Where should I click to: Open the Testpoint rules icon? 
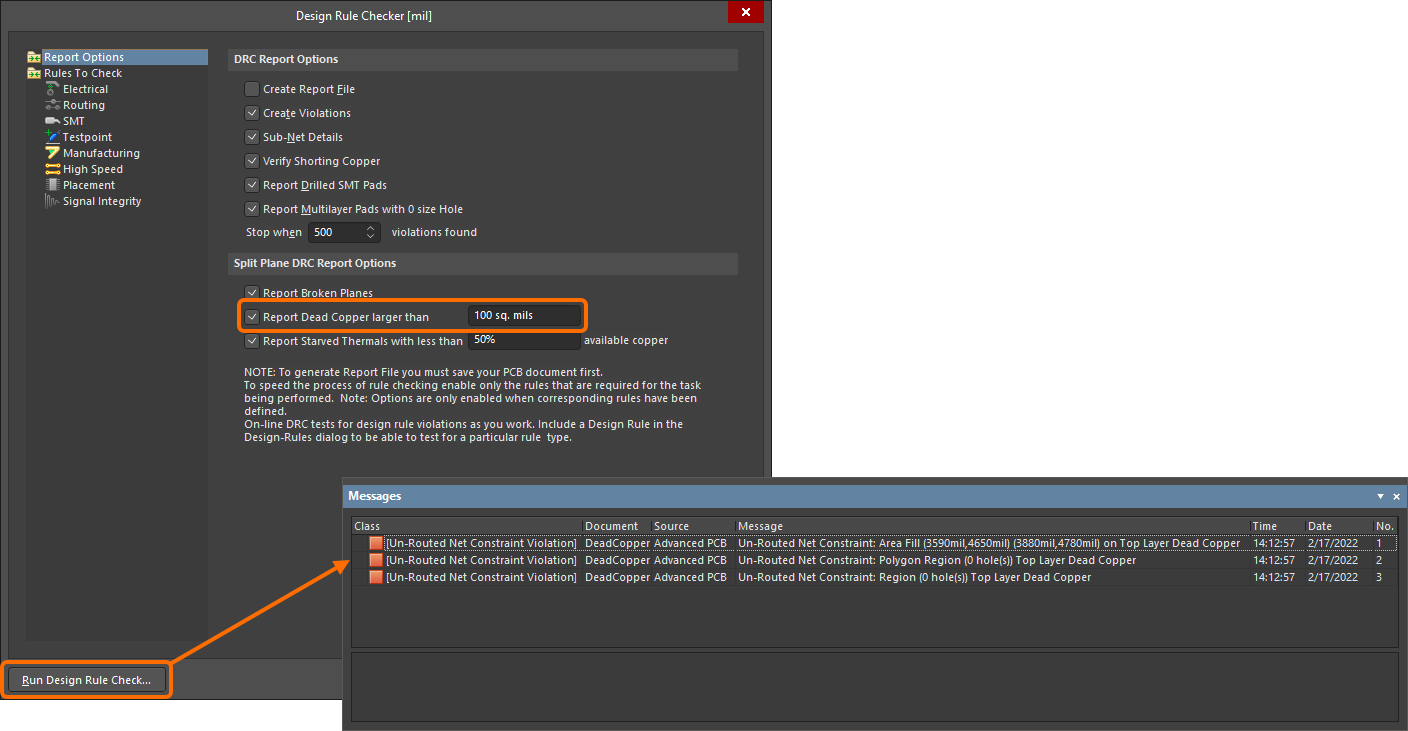(x=53, y=137)
